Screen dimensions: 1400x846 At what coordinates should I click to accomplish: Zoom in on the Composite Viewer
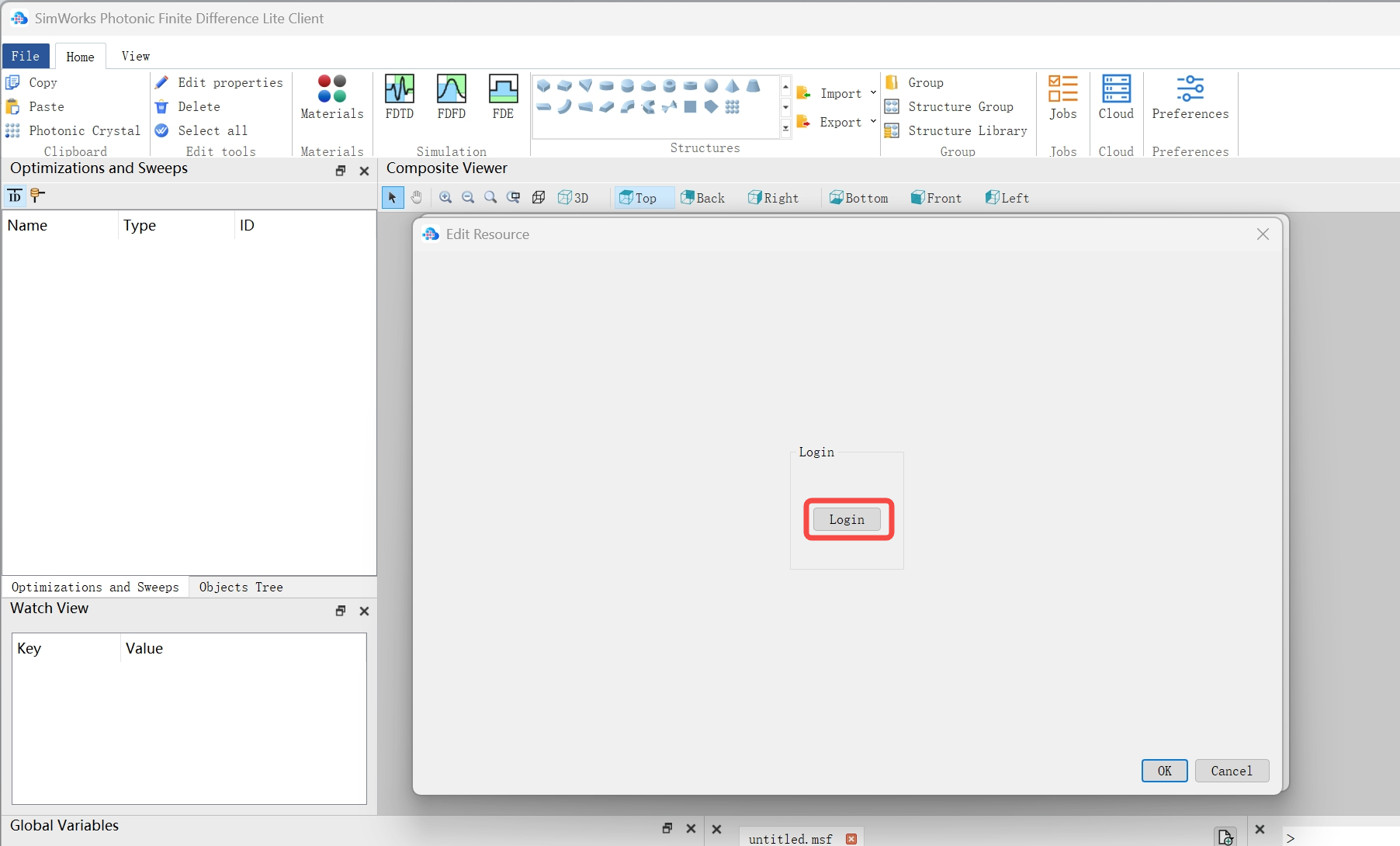point(445,197)
